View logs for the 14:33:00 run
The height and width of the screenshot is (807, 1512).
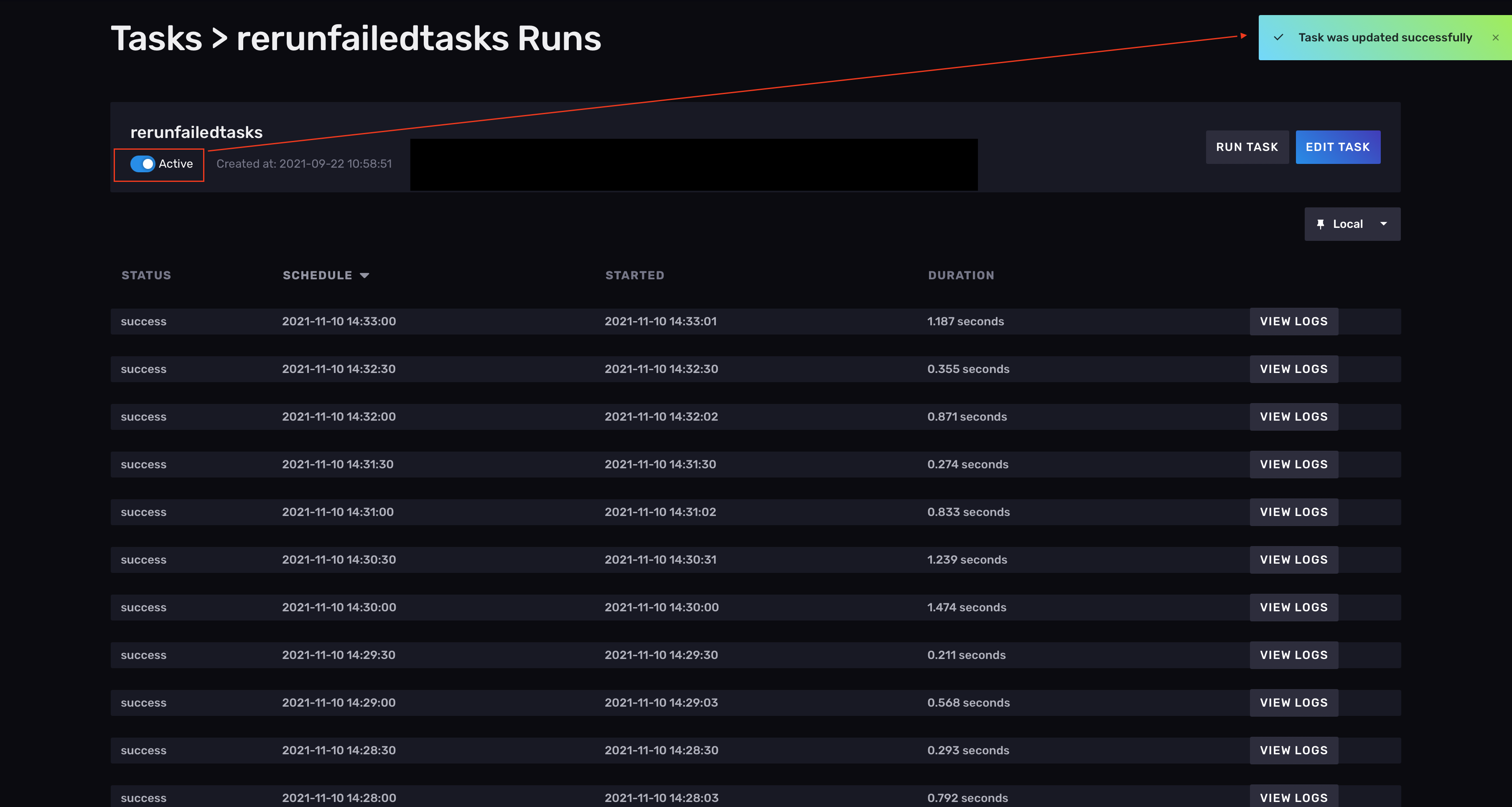[1294, 321]
